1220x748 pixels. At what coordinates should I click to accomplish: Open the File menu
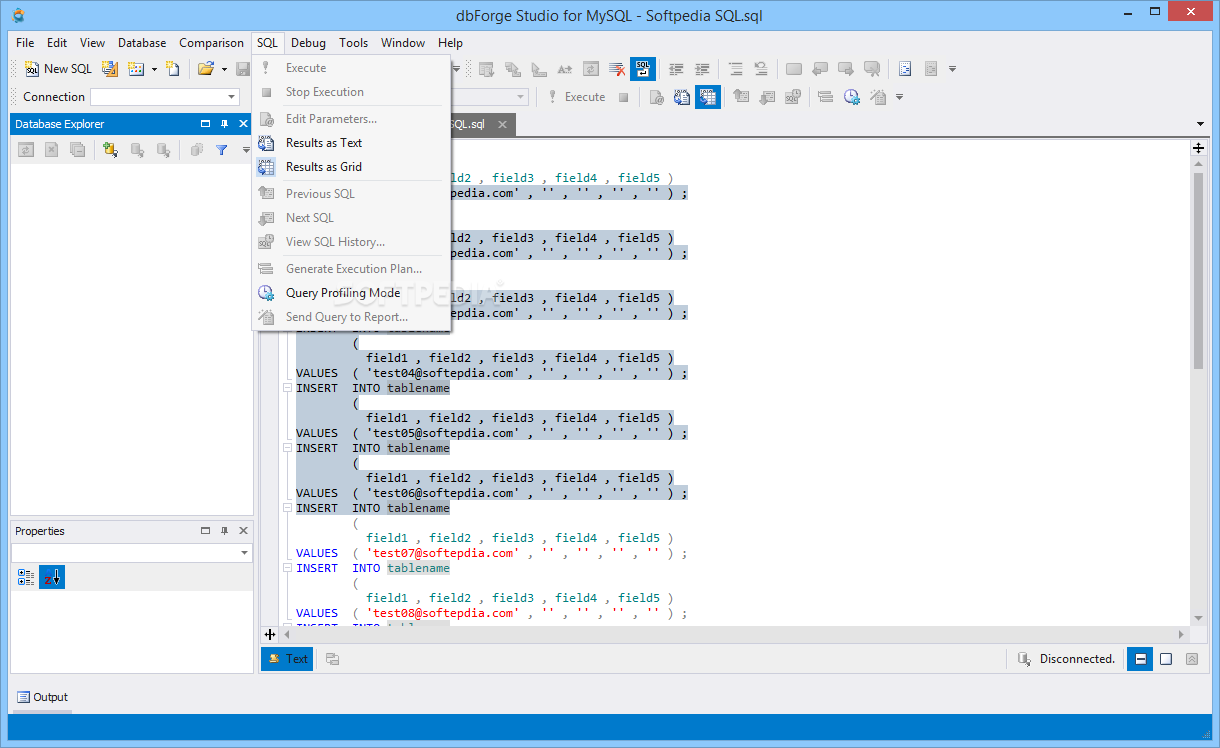(25, 43)
